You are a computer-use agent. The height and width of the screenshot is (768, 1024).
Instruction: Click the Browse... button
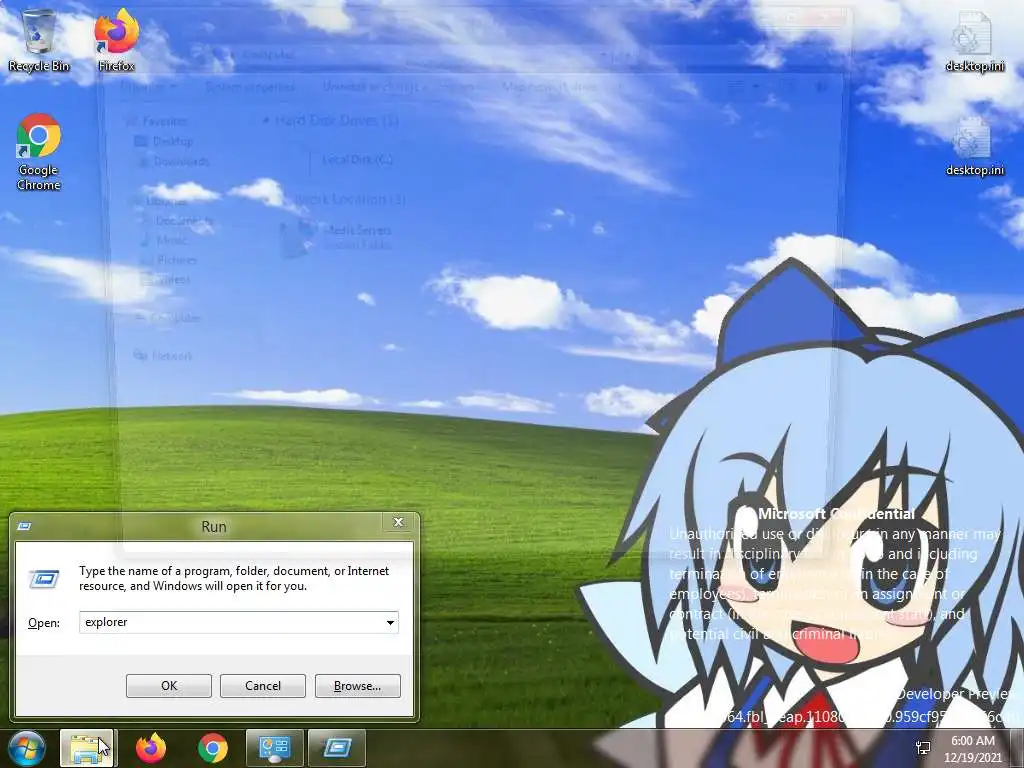357,686
